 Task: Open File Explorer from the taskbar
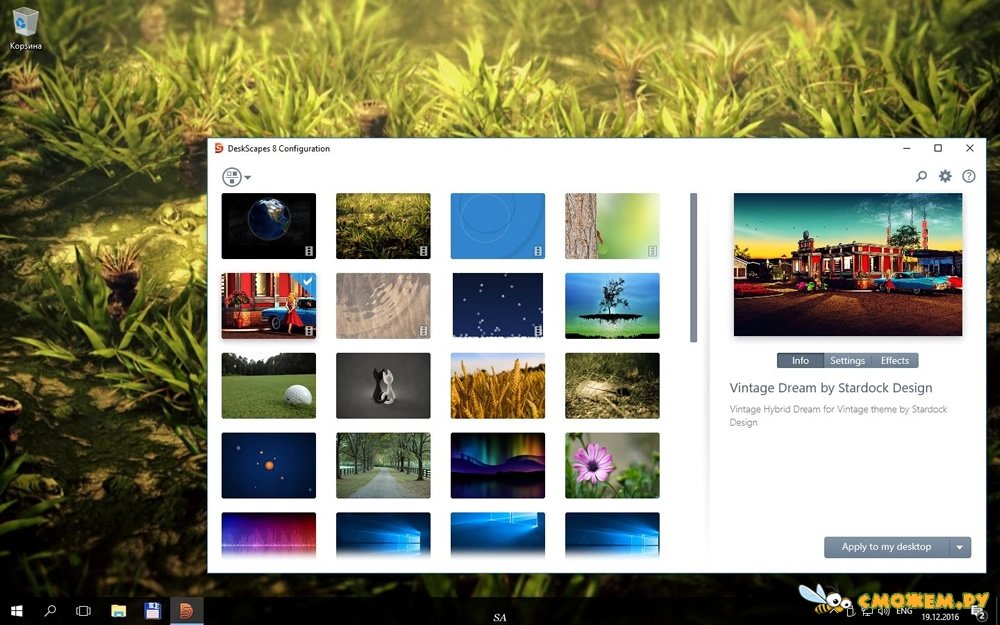118,610
